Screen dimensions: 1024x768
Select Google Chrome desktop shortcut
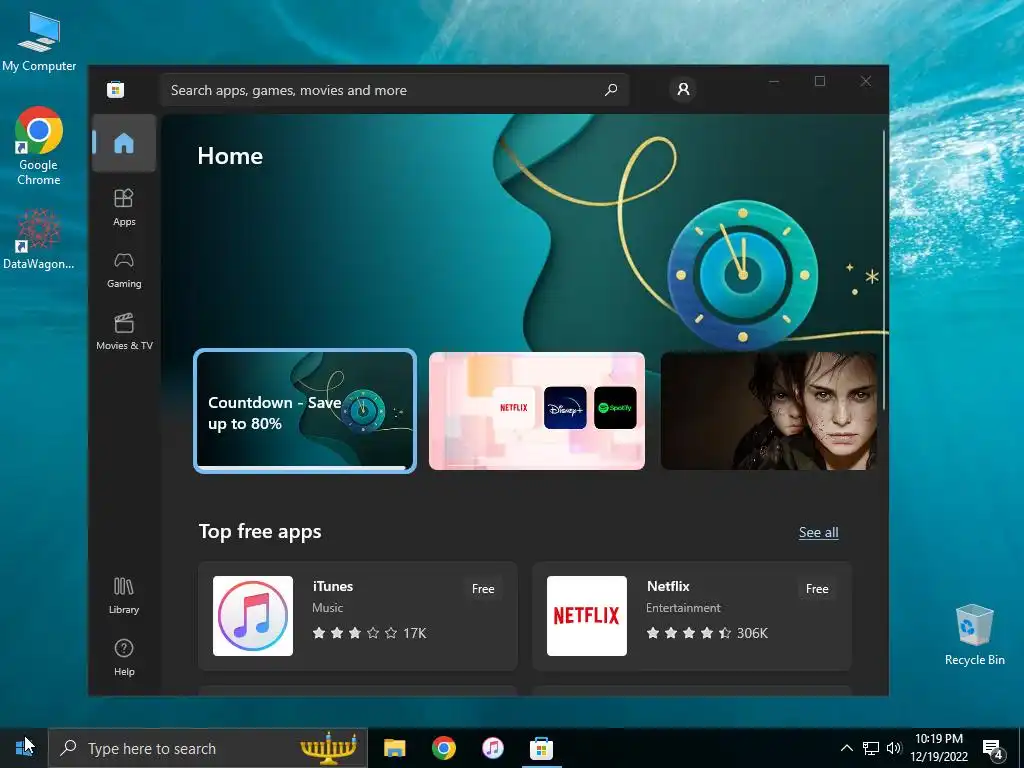coord(39,146)
